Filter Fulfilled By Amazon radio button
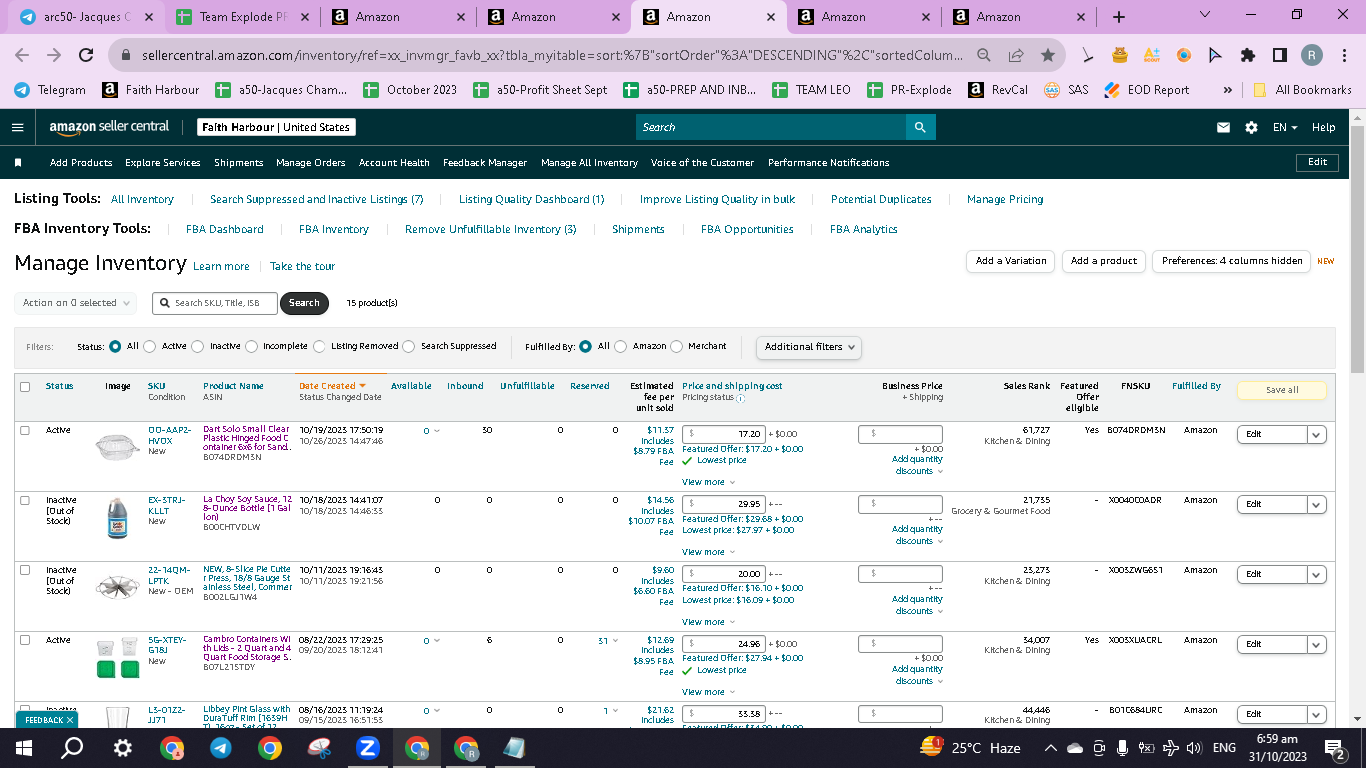Image resolution: width=1366 pixels, height=768 pixels. click(x=621, y=346)
